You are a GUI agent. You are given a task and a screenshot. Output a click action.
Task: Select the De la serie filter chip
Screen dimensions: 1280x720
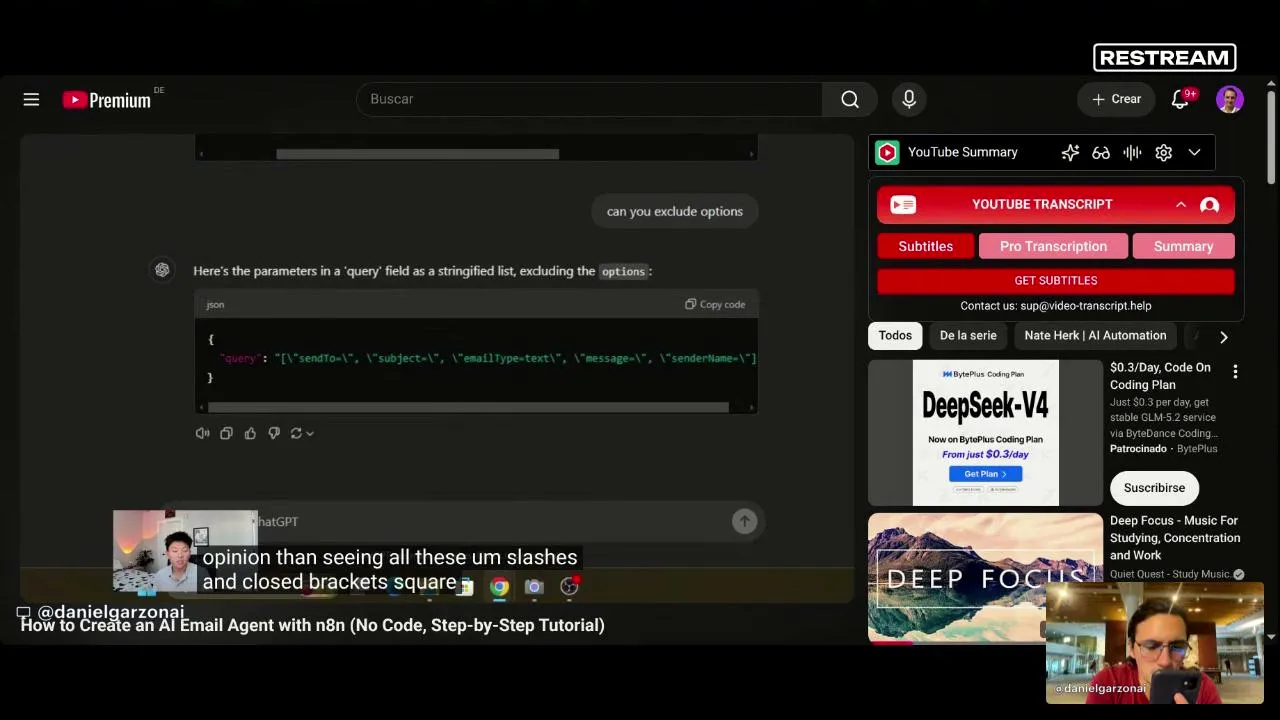(968, 336)
